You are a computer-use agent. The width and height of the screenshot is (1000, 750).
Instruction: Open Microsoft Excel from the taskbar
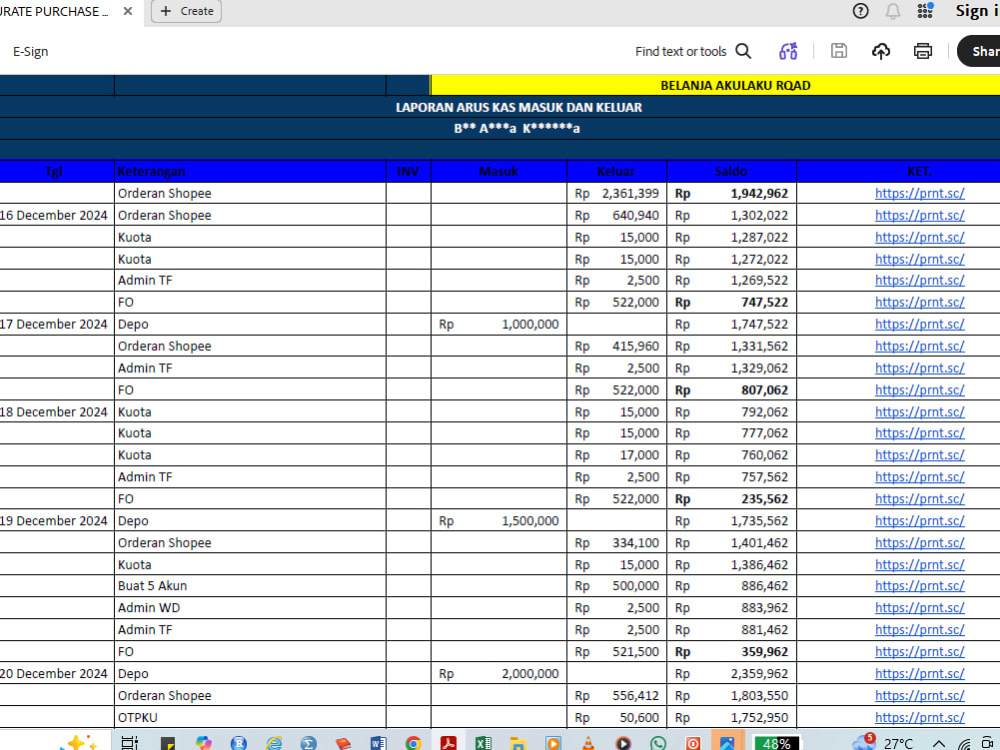[x=483, y=743]
